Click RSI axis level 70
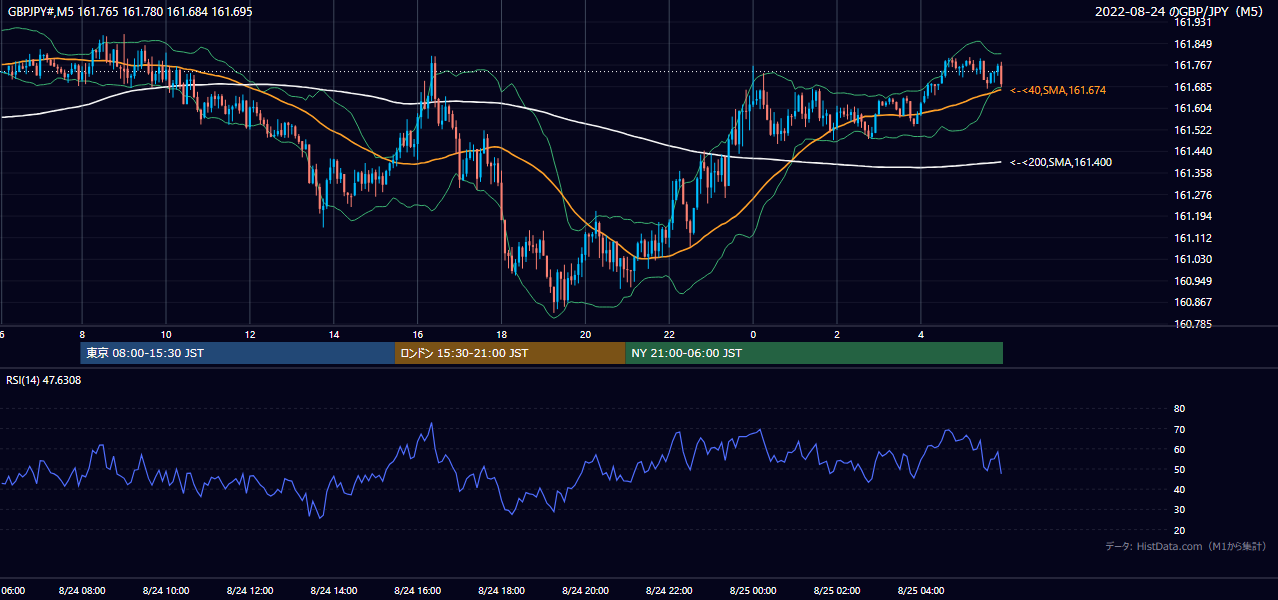The width and height of the screenshot is (1278, 600). [x=1180, y=429]
